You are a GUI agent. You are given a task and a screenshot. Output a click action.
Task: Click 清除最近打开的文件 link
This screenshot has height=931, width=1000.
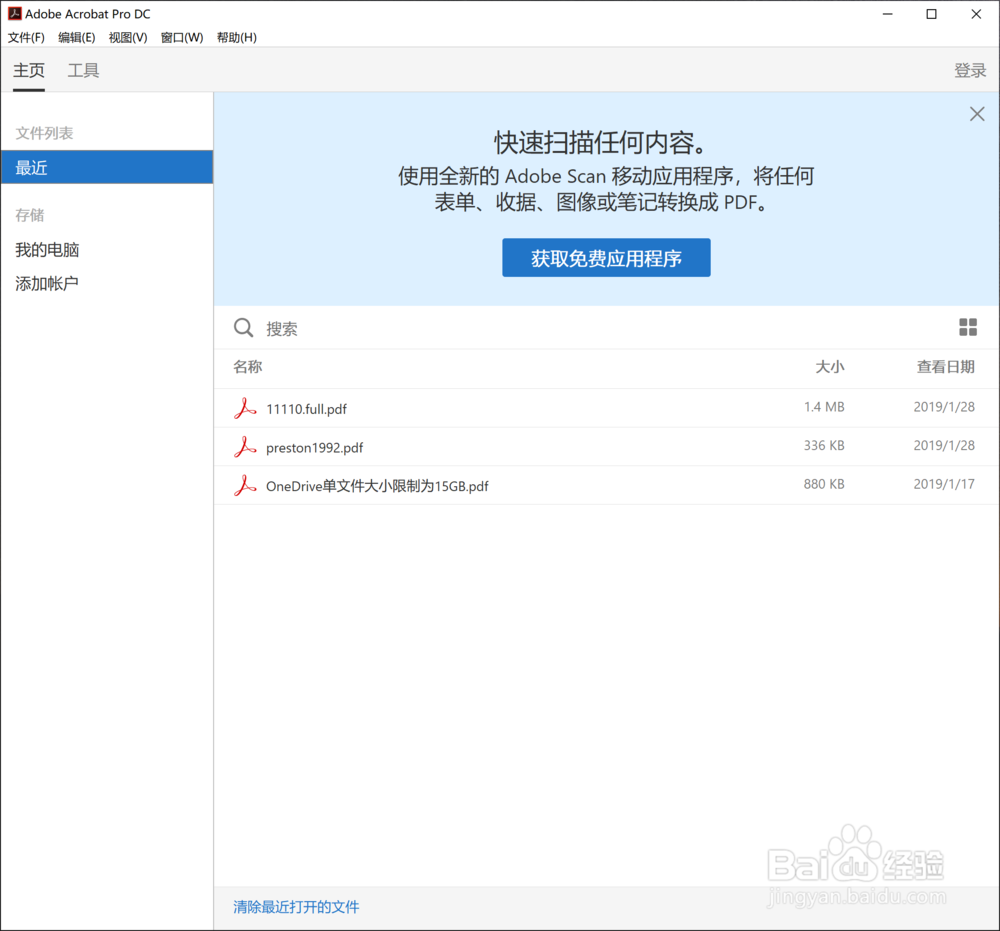[296, 907]
